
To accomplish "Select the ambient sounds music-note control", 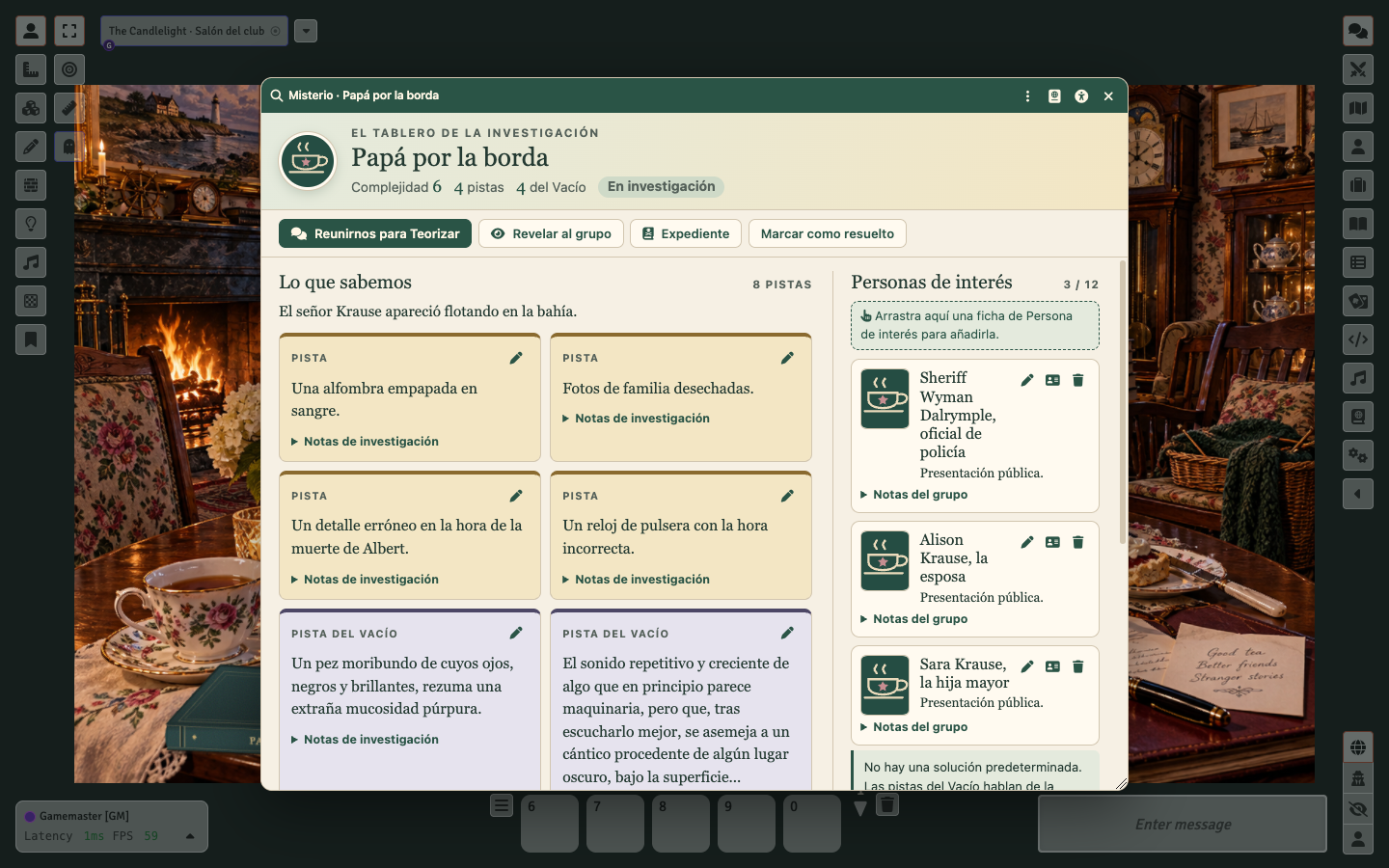I will coord(31,262).
